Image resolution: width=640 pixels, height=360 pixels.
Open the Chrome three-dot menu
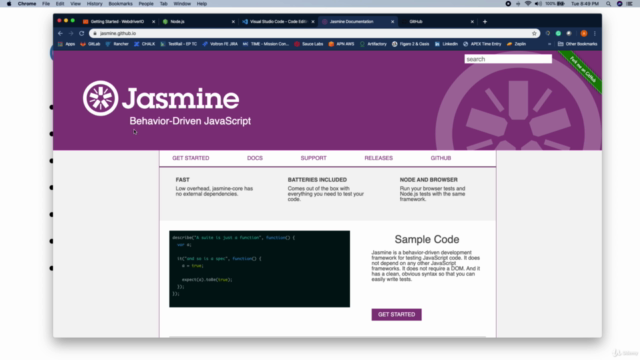coord(595,33)
